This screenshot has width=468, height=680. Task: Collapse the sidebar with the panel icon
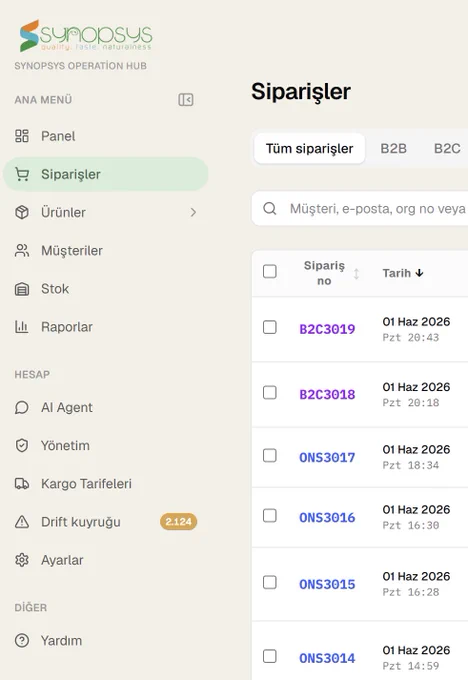(186, 100)
